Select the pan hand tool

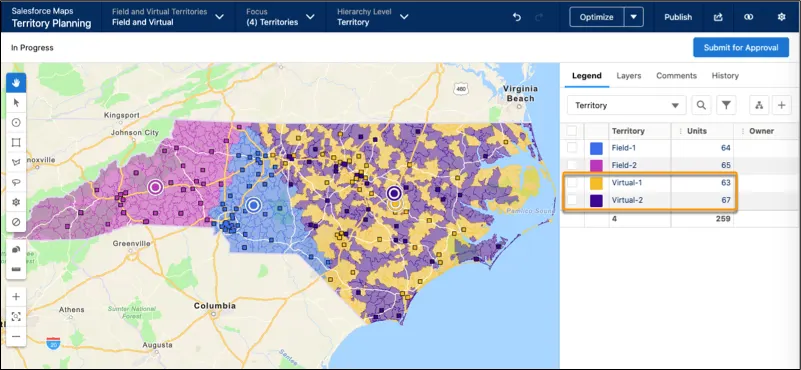[x=16, y=83]
